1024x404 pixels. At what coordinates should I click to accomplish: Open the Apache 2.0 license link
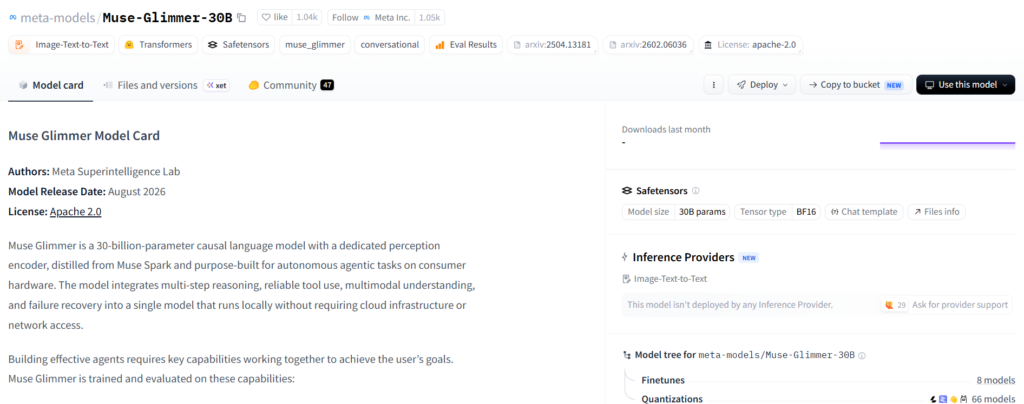[x=75, y=211]
